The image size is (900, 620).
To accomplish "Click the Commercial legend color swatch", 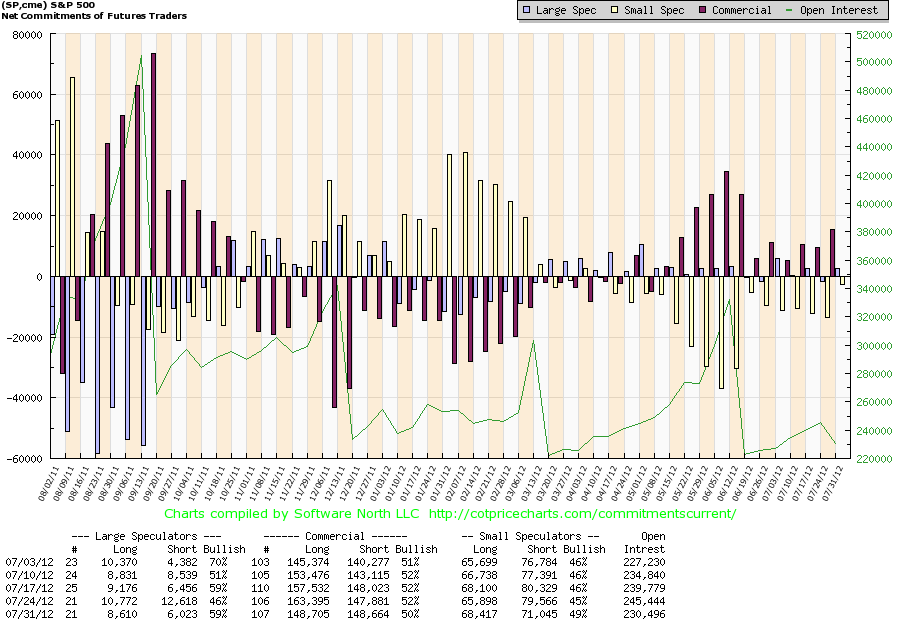I will [703, 10].
